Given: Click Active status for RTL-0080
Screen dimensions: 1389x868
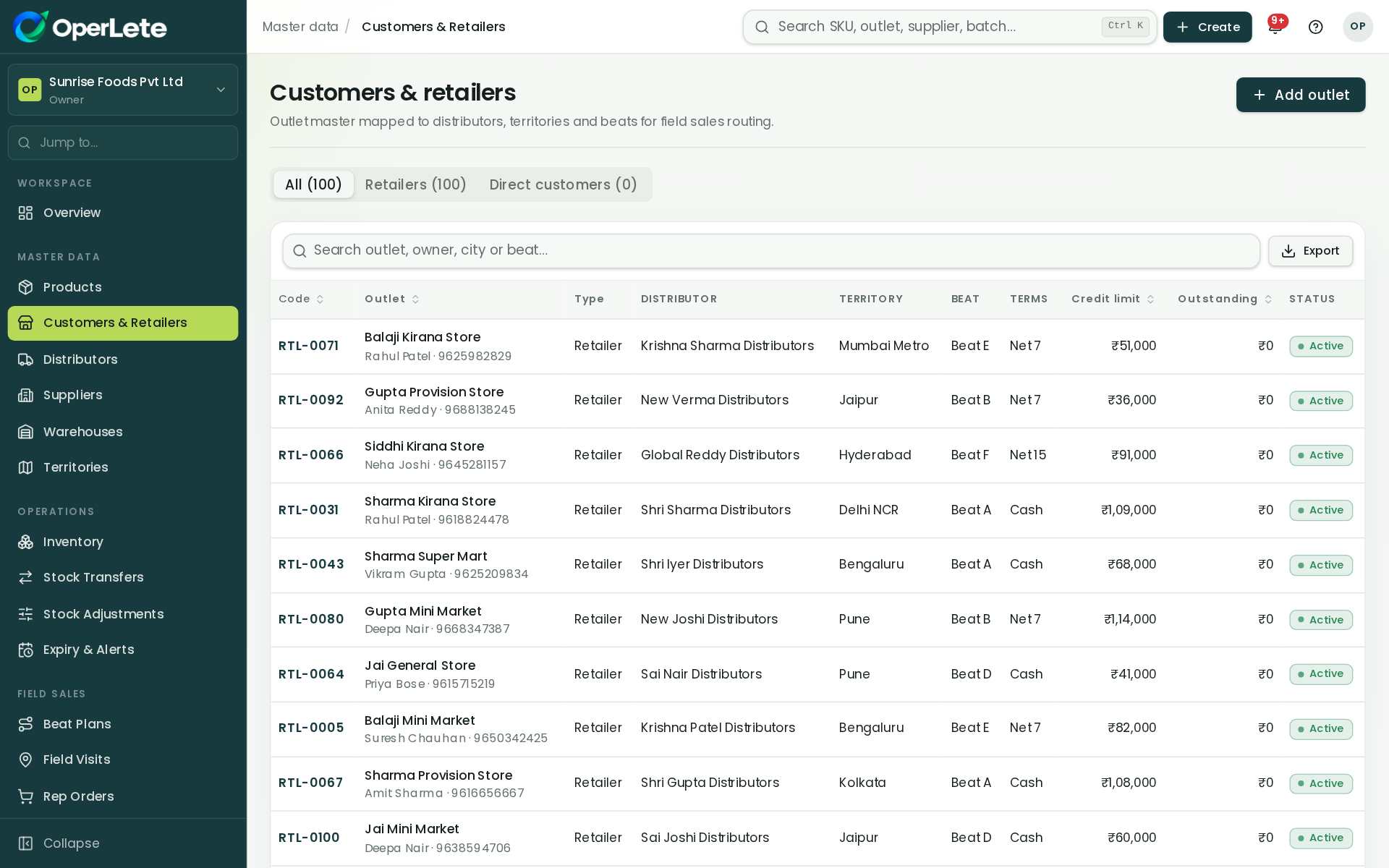Looking at the screenshot, I should [1321, 620].
